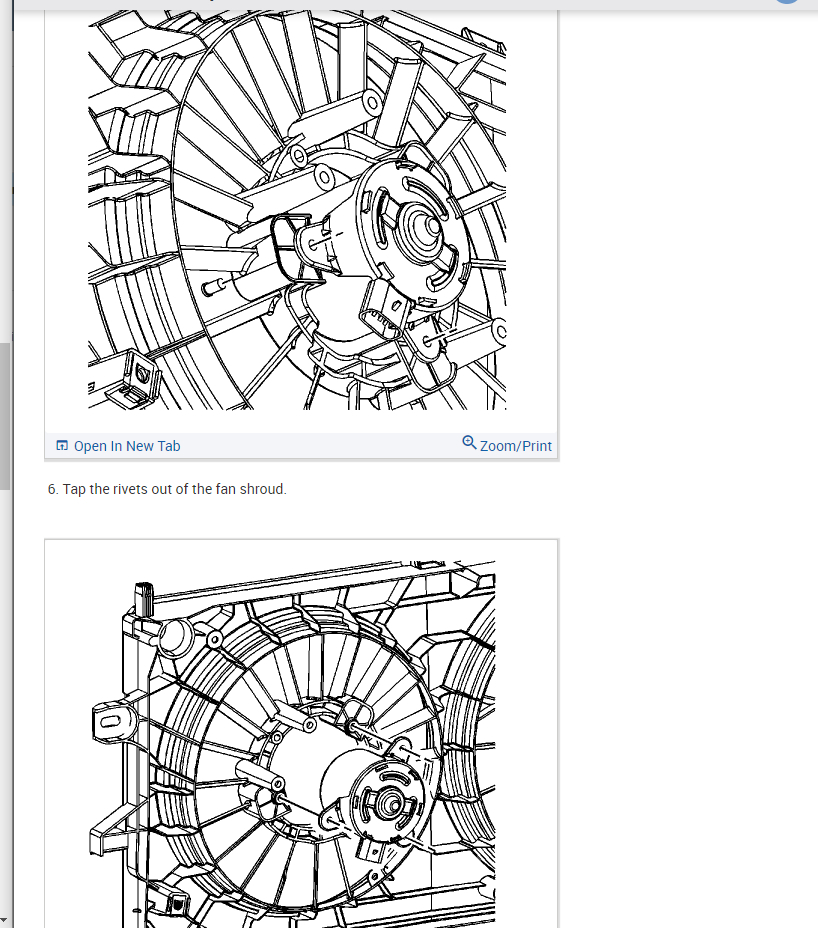Click the blue circle icon at top right
The height and width of the screenshot is (928, 818).
(787, 2)
